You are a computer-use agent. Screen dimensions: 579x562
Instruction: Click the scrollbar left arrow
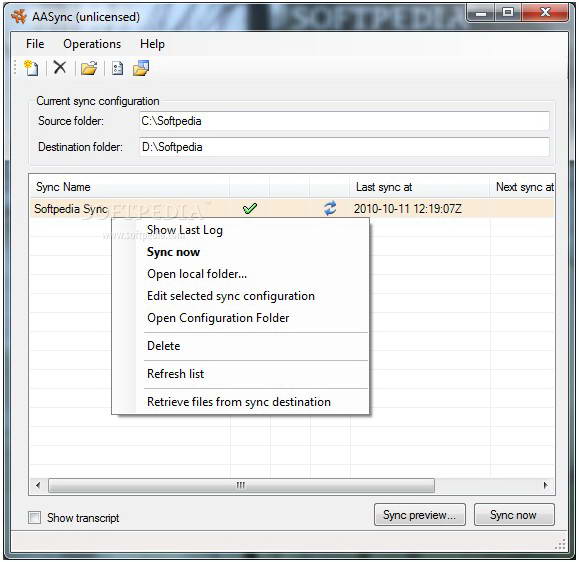click(38, 485)
